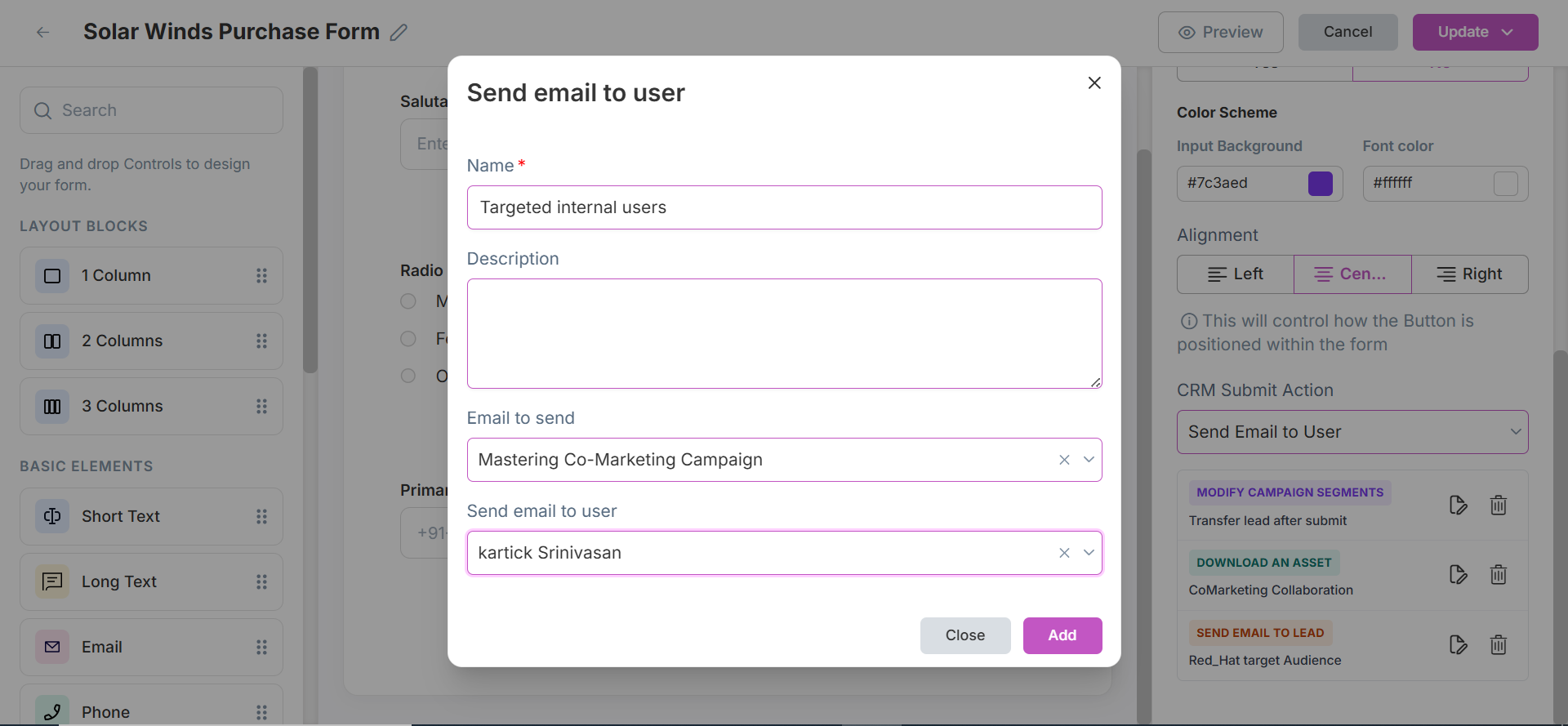The height and width of the screenshot is (726, 1568).
Task: Delete the Transfer lead after submit action
Action: (1499, 506)
